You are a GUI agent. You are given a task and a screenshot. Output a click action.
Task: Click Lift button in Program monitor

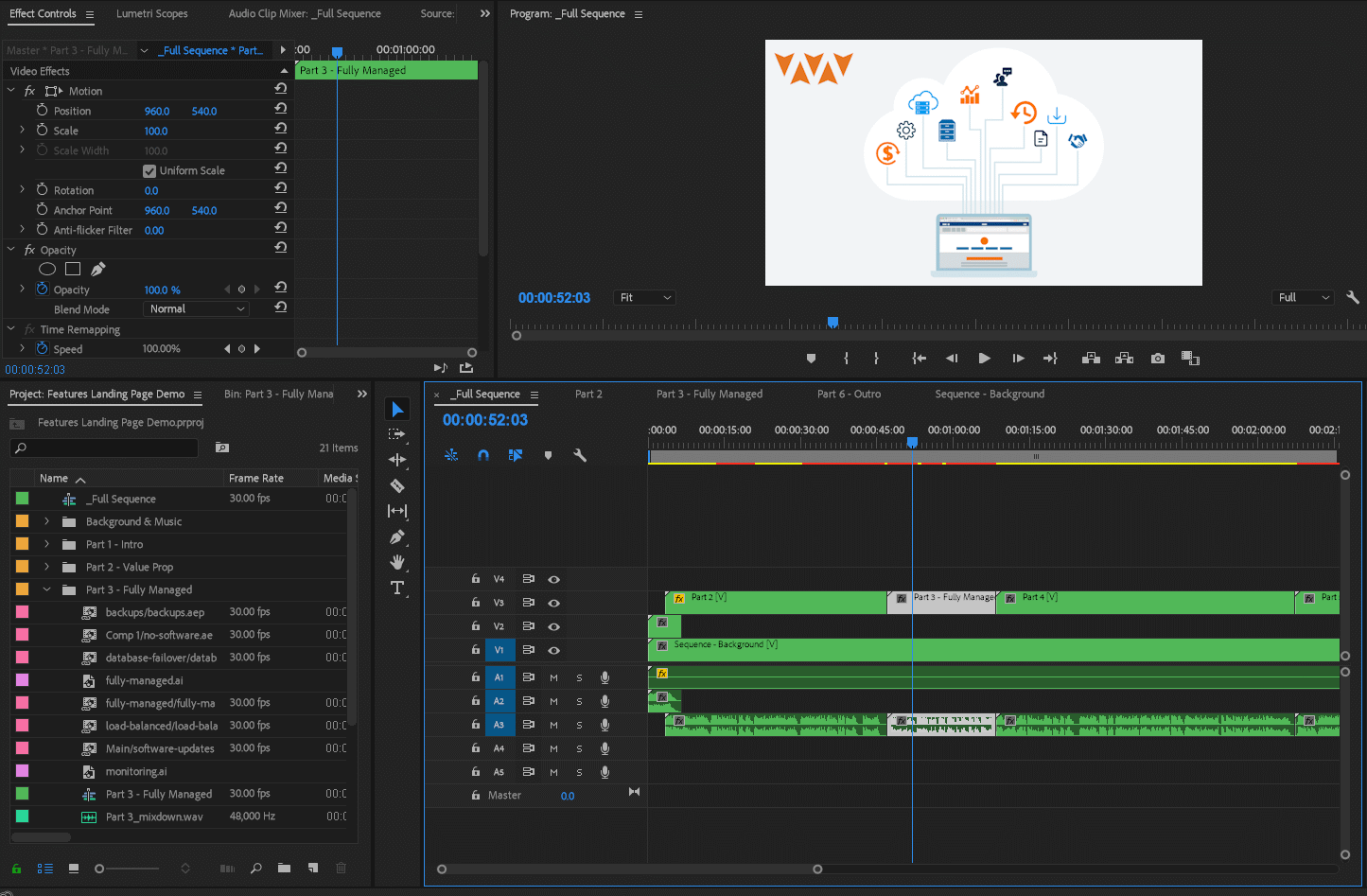1091,359
